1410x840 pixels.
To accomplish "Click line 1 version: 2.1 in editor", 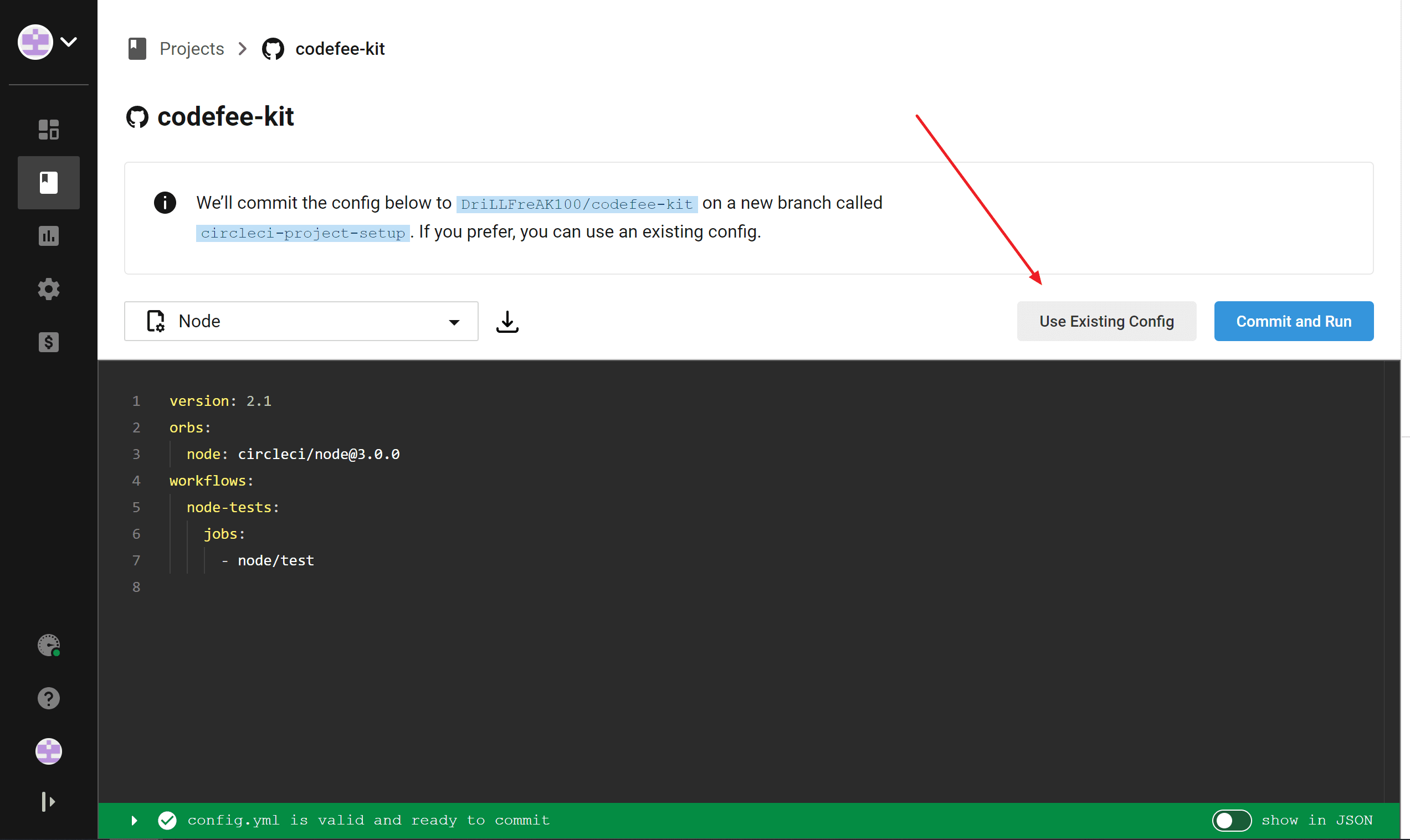I will 221,401.
